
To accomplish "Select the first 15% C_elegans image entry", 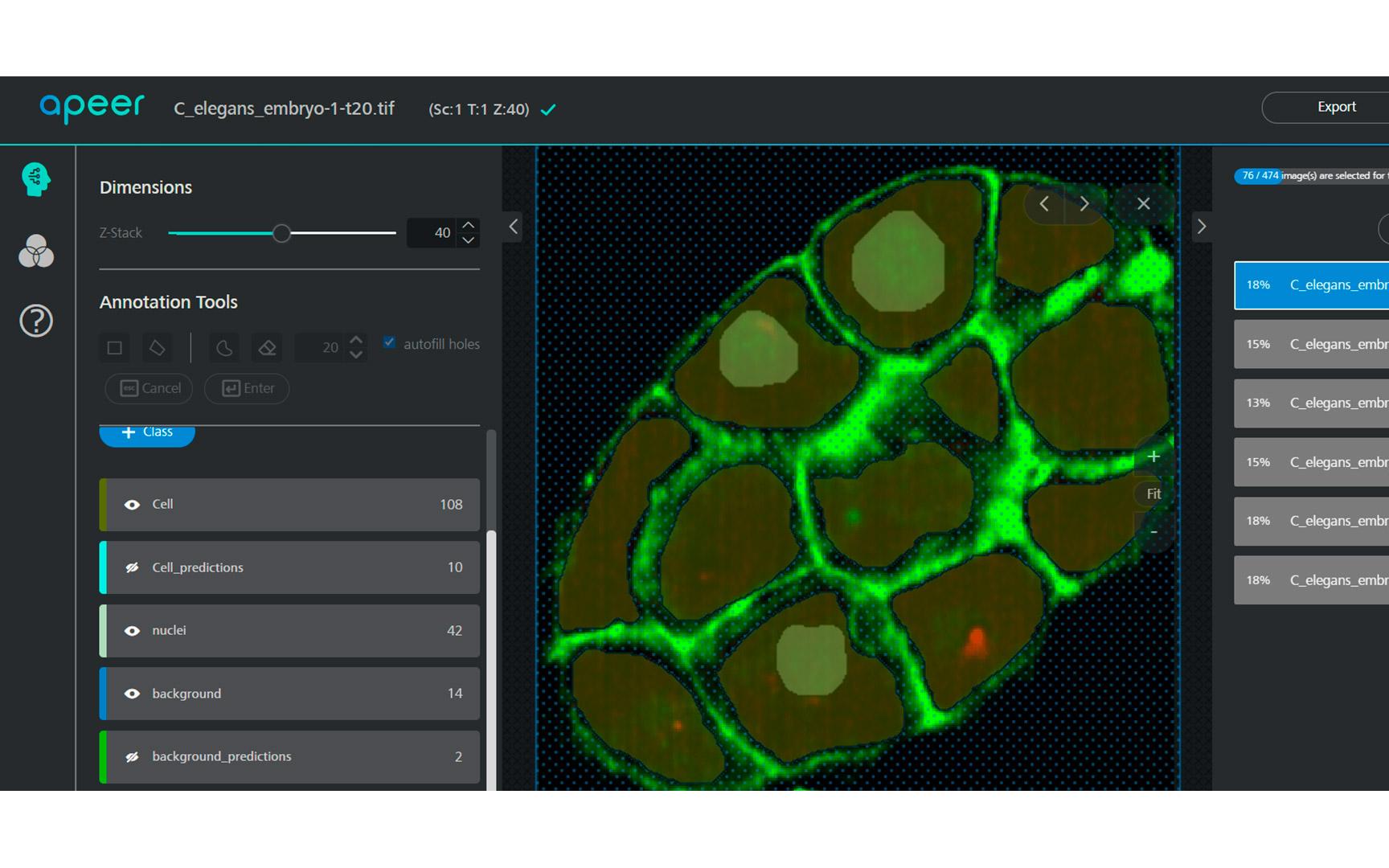I will pyautogui.click(x=1312, y=344).
